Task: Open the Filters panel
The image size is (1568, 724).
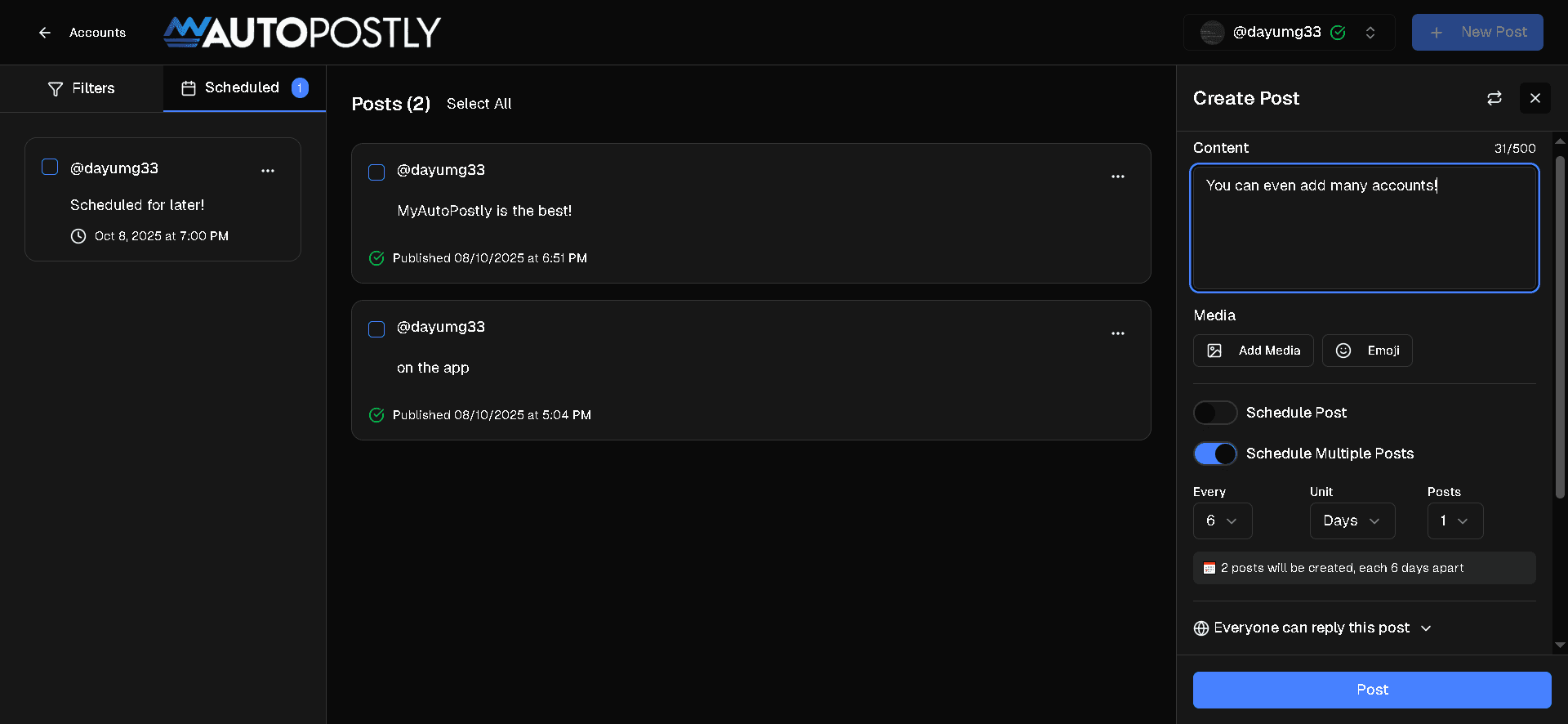Action: coord(82,88)
